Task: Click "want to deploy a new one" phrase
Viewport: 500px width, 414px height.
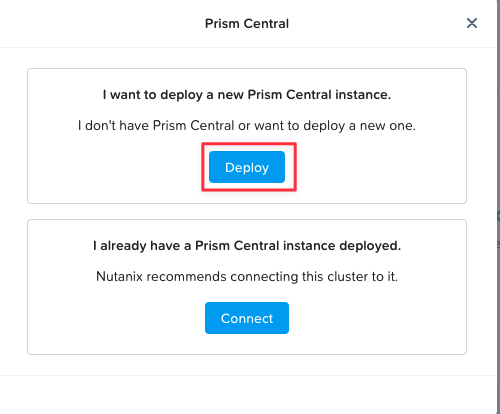Action: click(x=335, y=126)
